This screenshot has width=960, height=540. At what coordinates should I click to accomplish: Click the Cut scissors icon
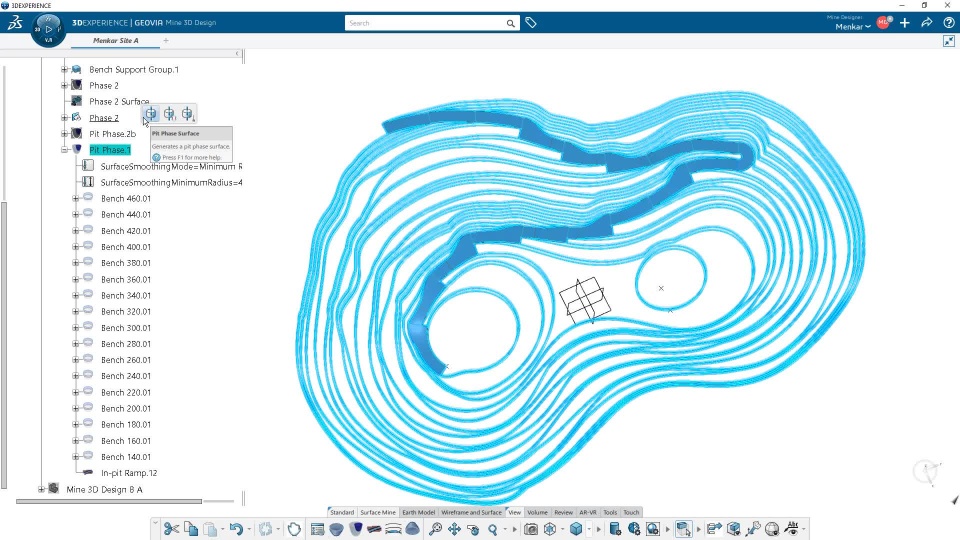pos(171,529)
